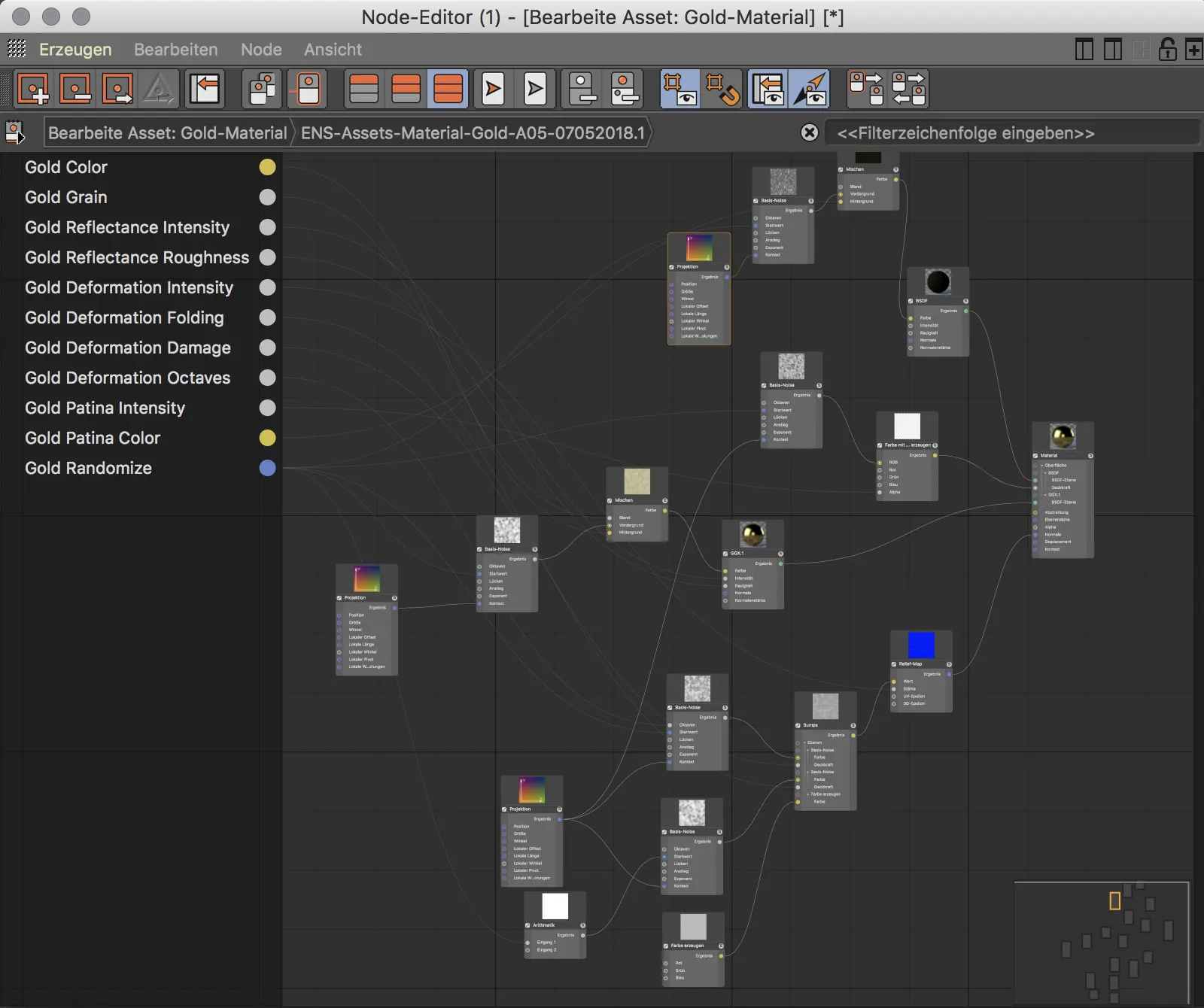Image resolution: width=1204 pixels, height=1008 pixels.
Task: Click the connect node icon with orange outline
Action: (x=308, y=89)
